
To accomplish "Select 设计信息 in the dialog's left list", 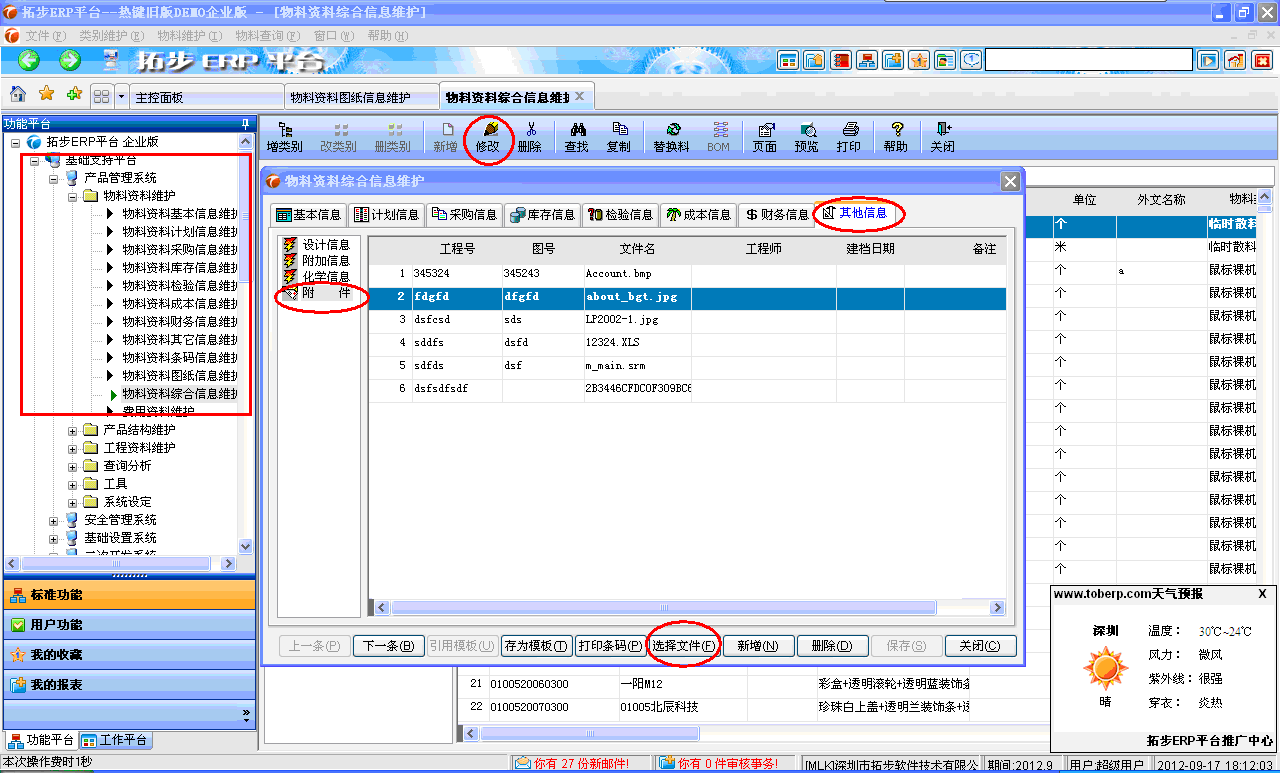I will [326, 245].
